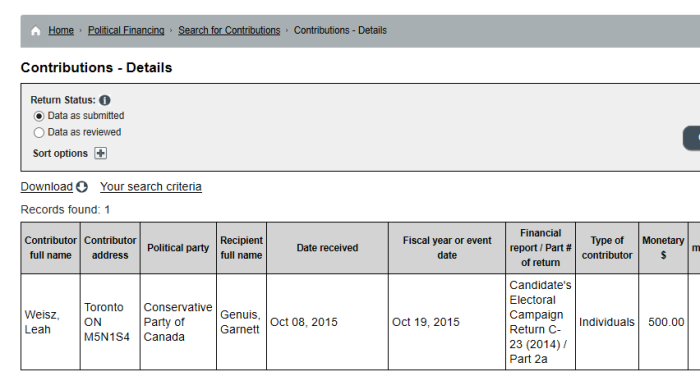700x381 pixels.
Task: Click the home icon in breadcrumb
Action: (x=36, y=31)
